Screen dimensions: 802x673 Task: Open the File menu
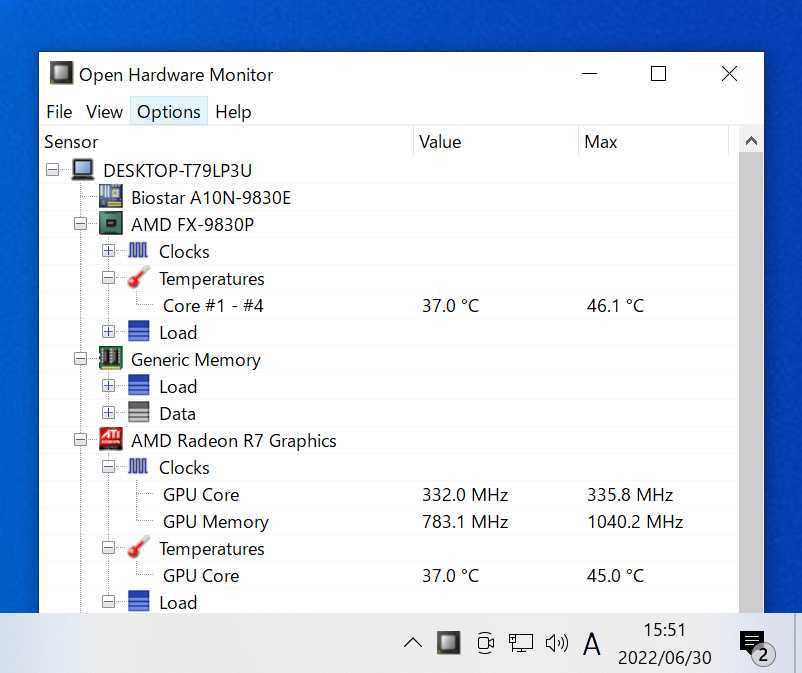pos(59,111)
